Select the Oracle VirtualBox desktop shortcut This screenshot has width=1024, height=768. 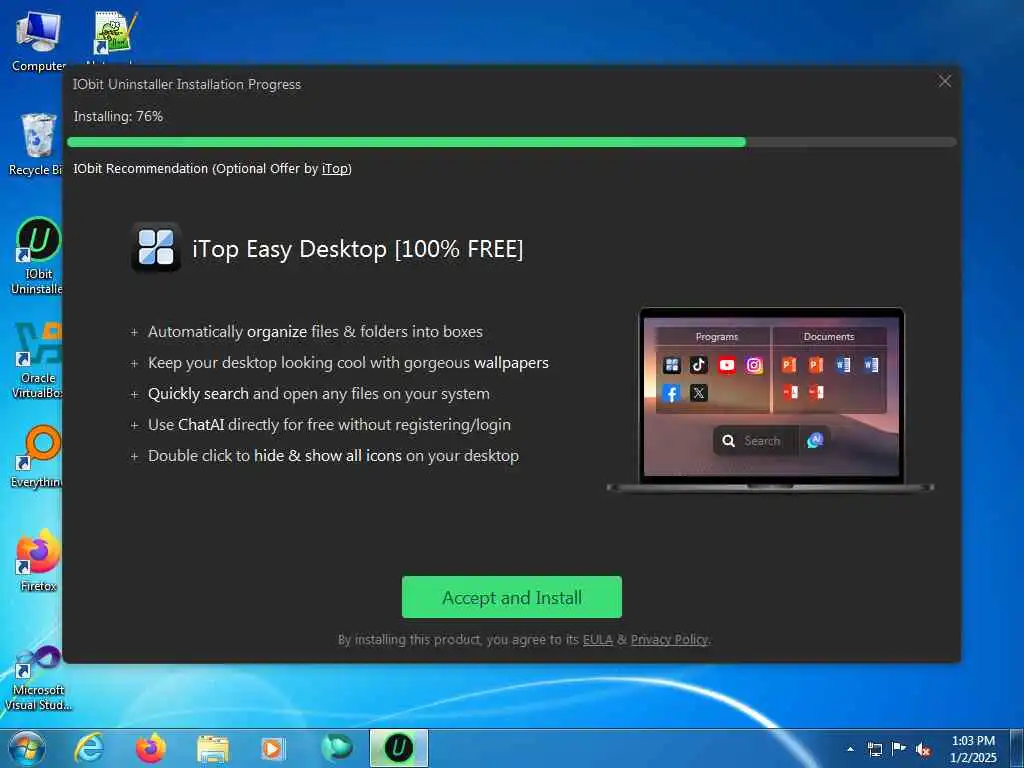(x=37, y=359)
